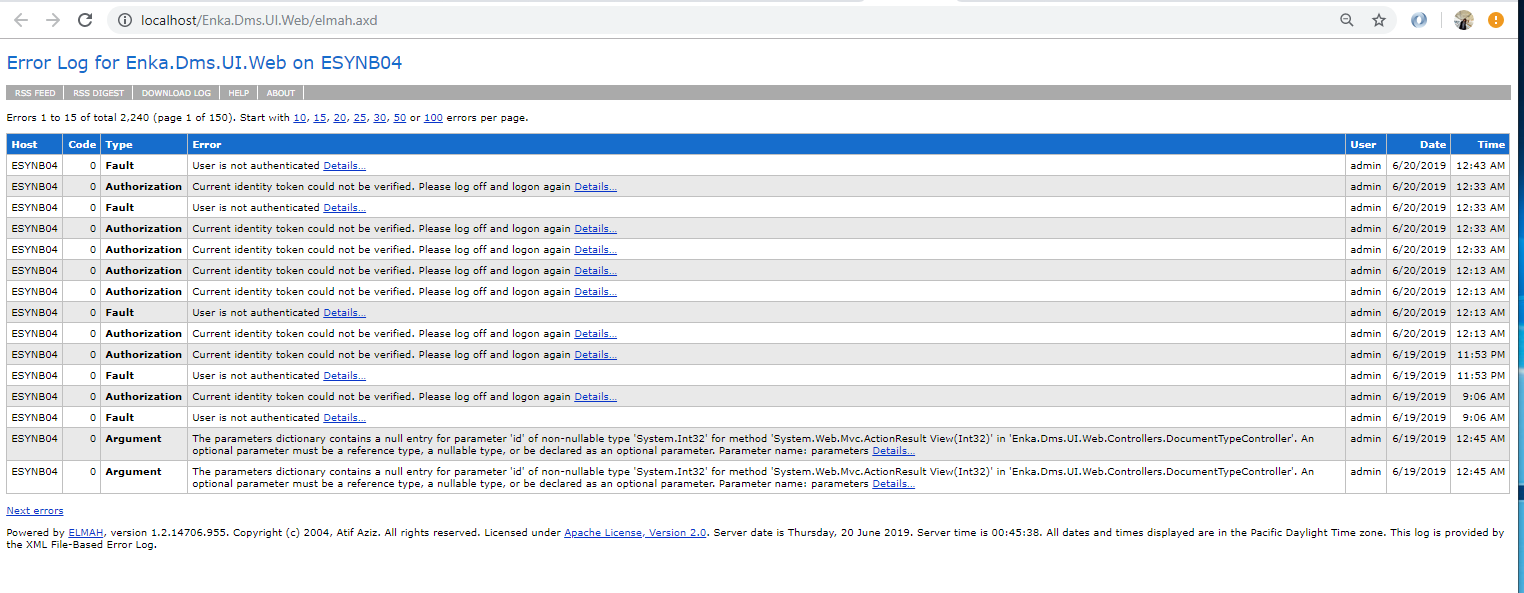Viewport: 1524px width, 593px height.
Task: Show 30 errors per page
Action: (x=380, y=118)
